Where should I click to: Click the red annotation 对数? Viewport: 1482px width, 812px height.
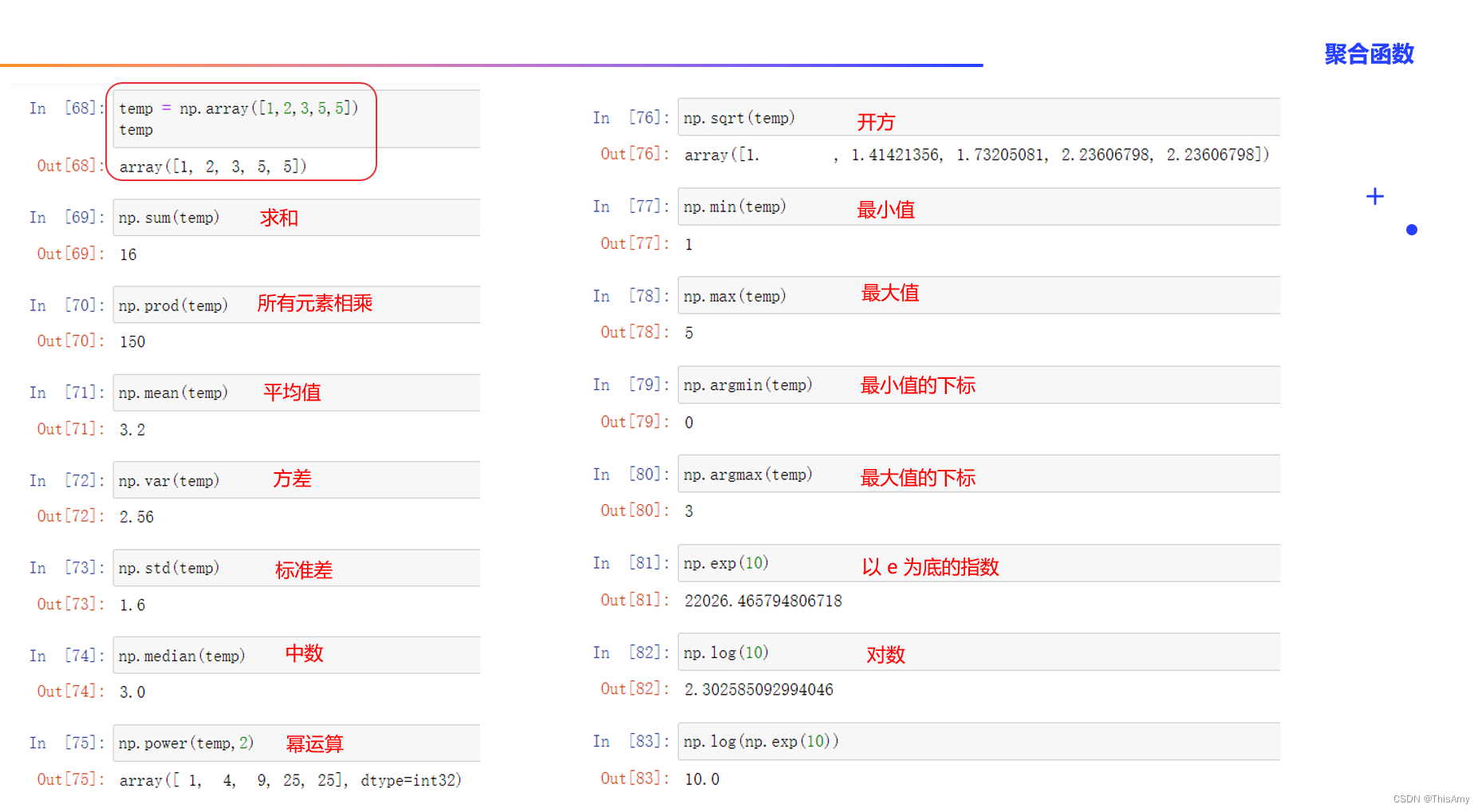point(886,655)
